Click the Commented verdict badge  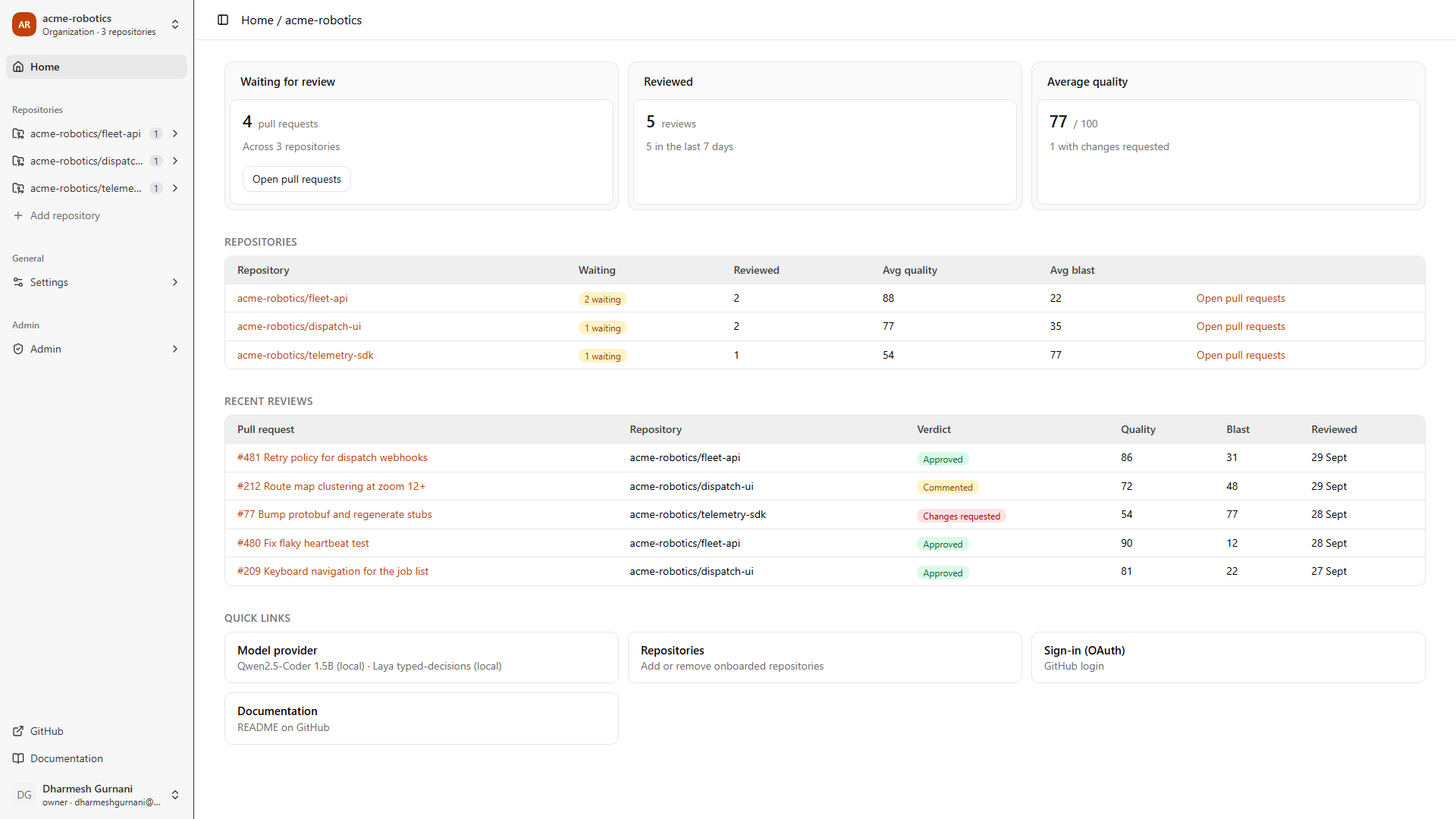pos(947,487)
